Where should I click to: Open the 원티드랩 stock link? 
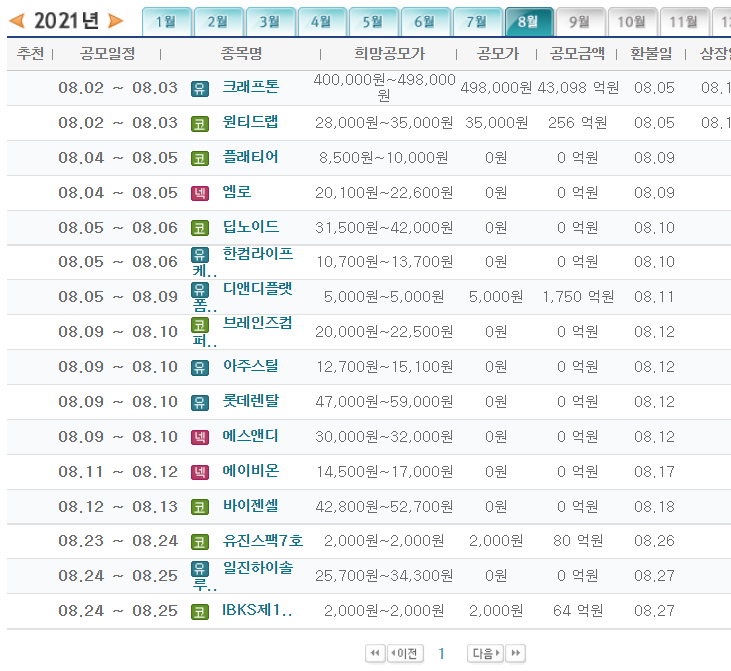pyautogui.click(x=250, y=122)
